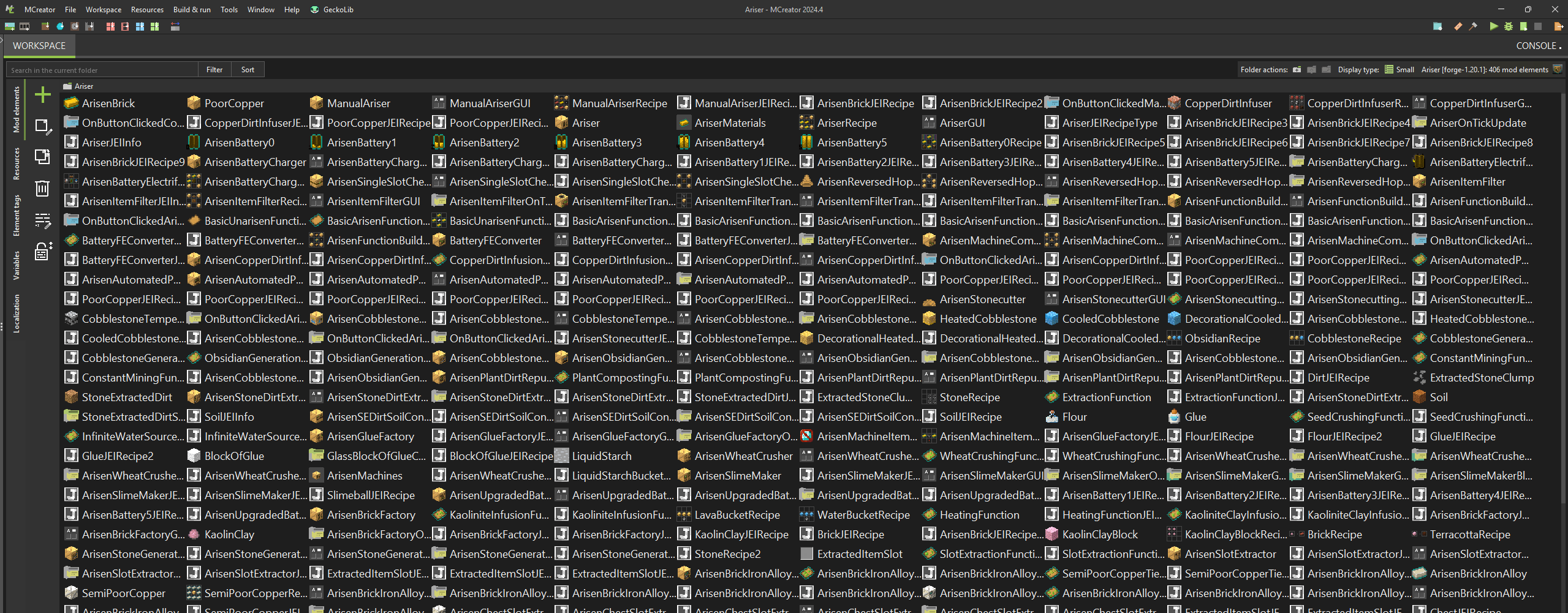Screen dimensions: 1568x613
Task: Click the add new folder icon
Action: [x=1297, y=70]
